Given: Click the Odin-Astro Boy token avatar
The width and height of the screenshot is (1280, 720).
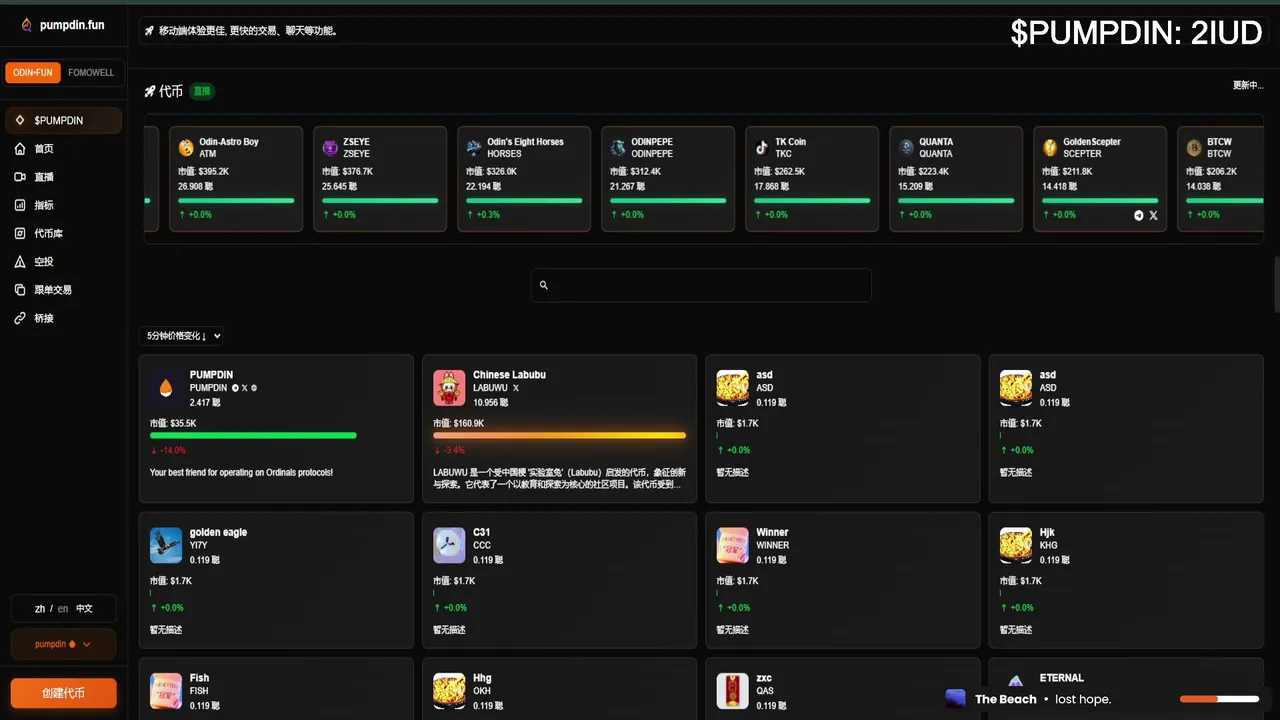Looking at the screenshot, I should click(x=186, y=148).
